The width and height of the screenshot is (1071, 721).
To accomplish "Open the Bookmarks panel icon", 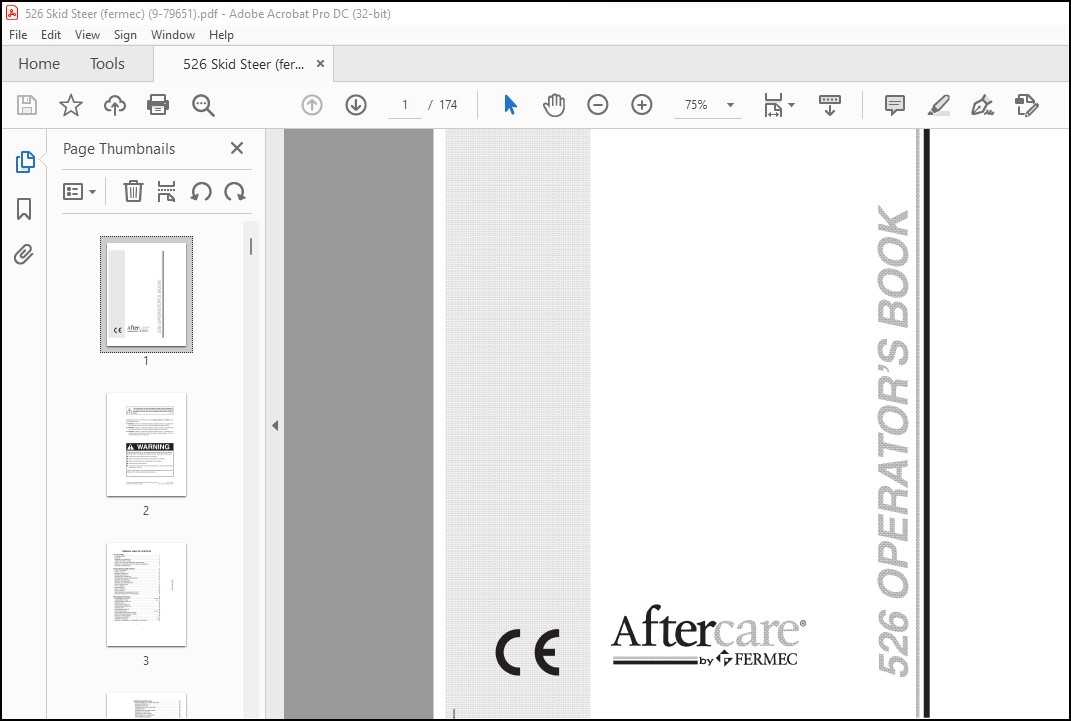I will coord(24,209).
